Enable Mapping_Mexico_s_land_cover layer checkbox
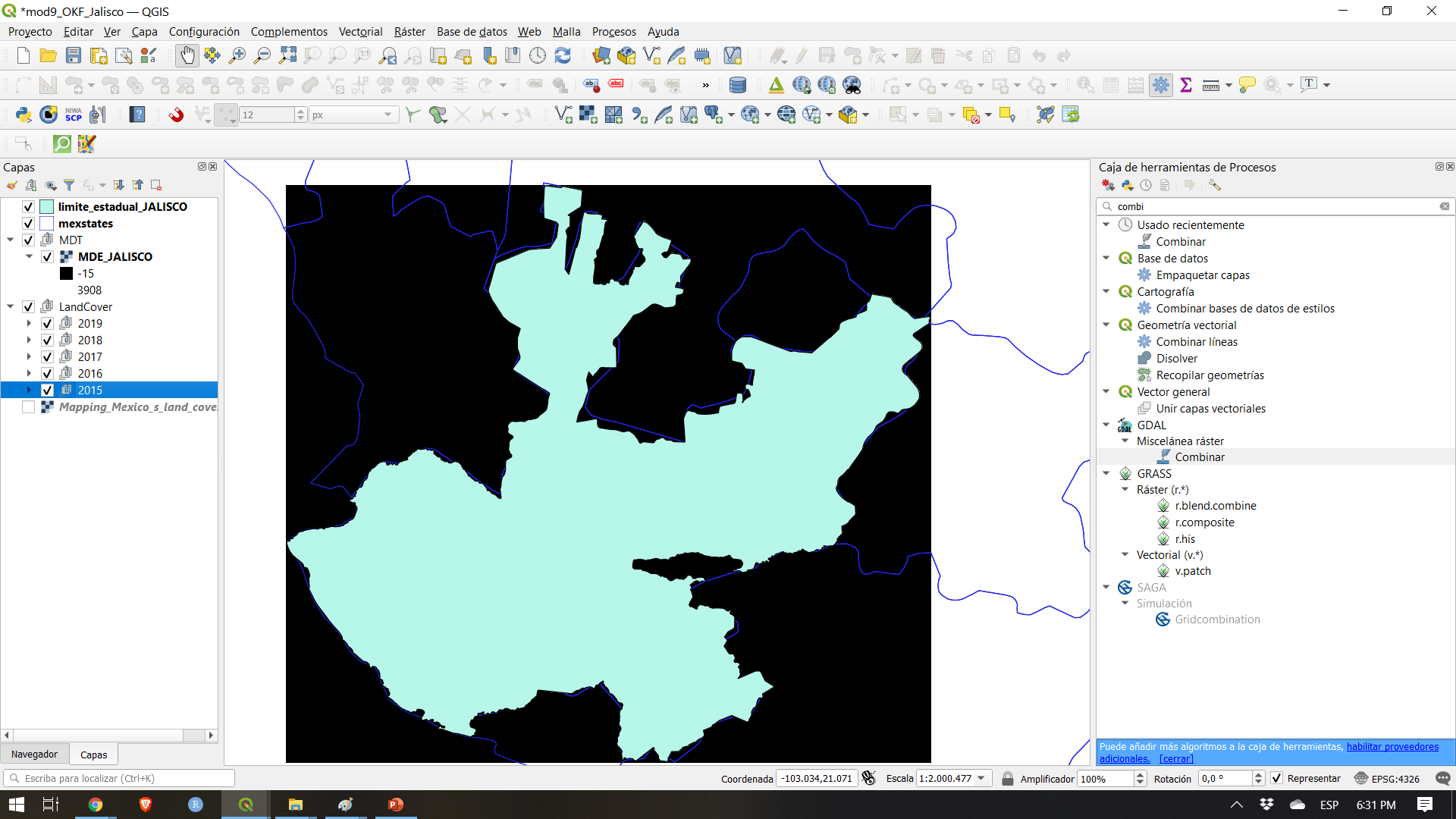This screenshot has height=819, width=1456. coord(28,406)
